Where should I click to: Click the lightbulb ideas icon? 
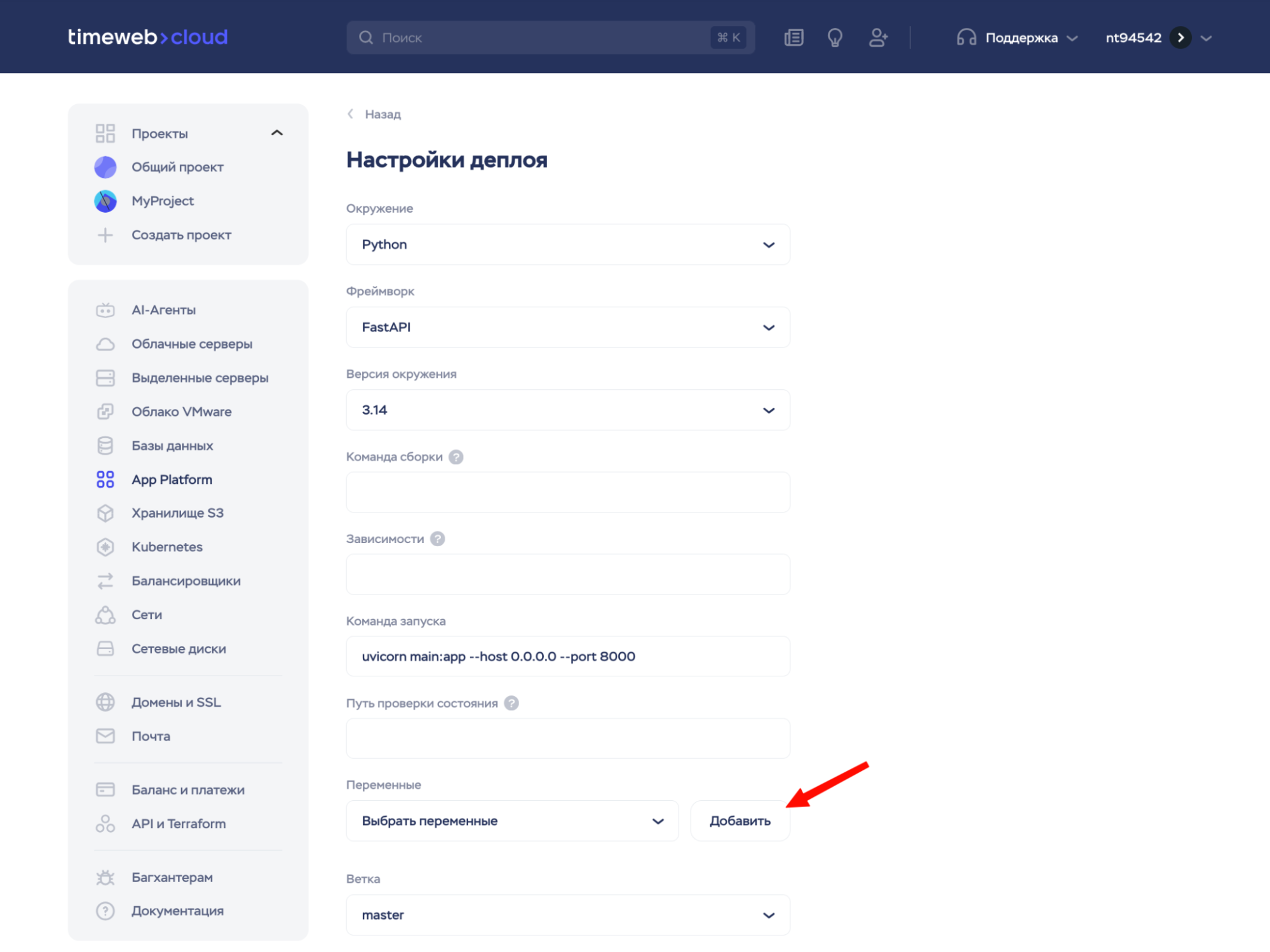[x=835, y=37]
